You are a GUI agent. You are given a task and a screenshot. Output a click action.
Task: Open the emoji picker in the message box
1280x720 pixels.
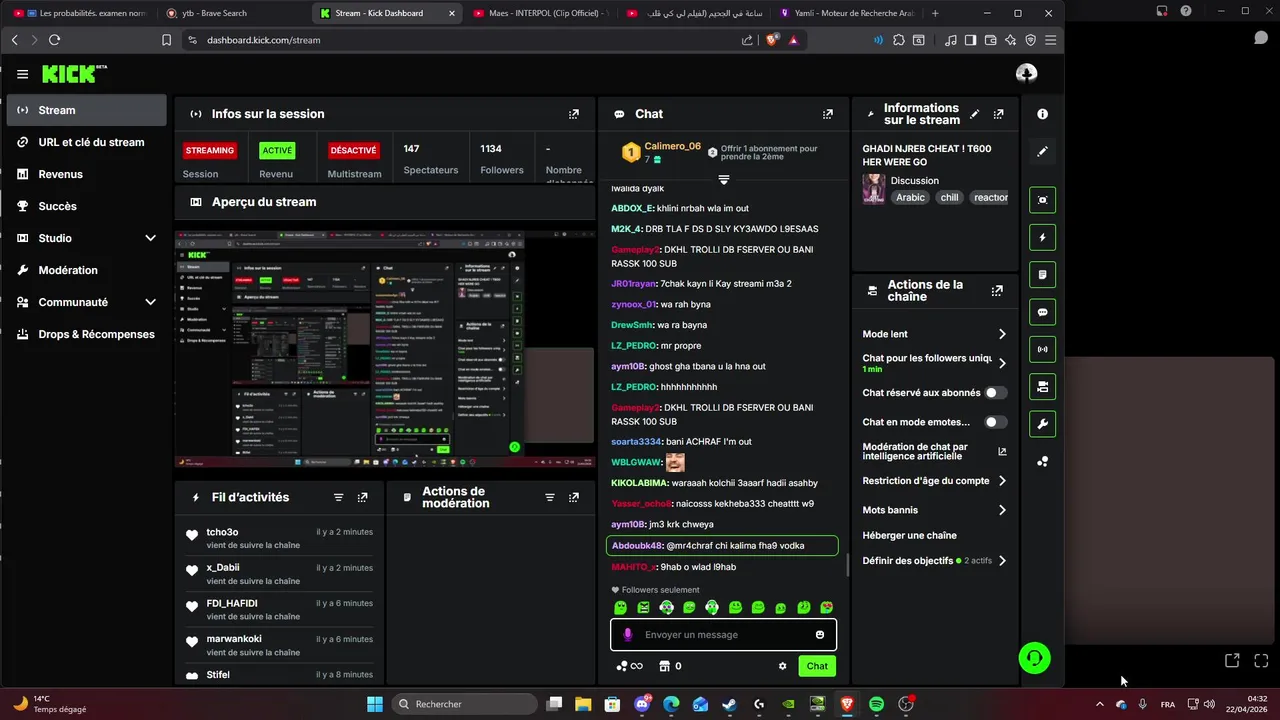(820, 635)
